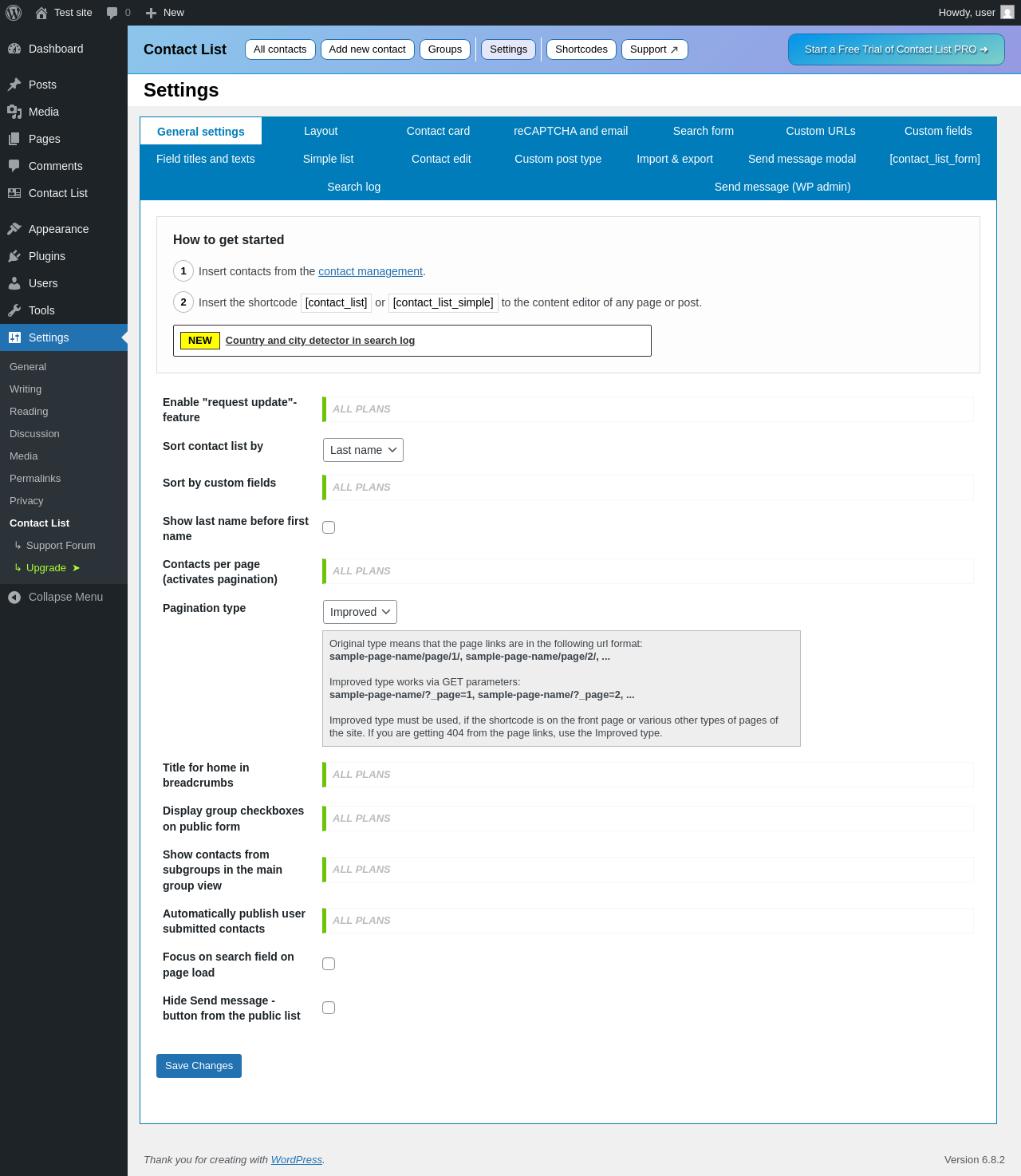This screenshot has height=1176, width=1021.
Task: Open Writing in Settings submenu
Action: [26, 389]
